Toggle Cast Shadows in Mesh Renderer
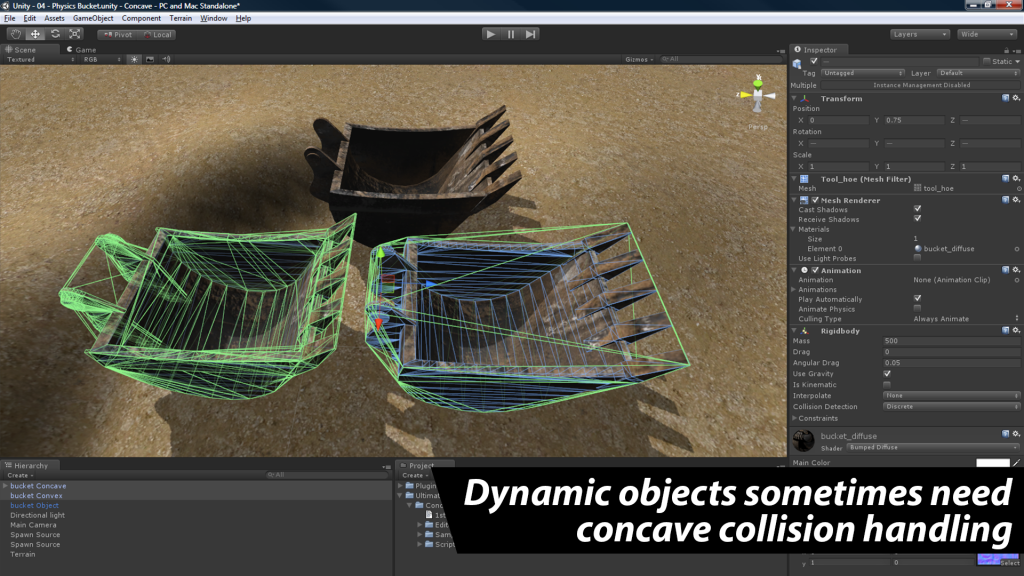This screenshot has width=1024, height=576. [918, 210]
